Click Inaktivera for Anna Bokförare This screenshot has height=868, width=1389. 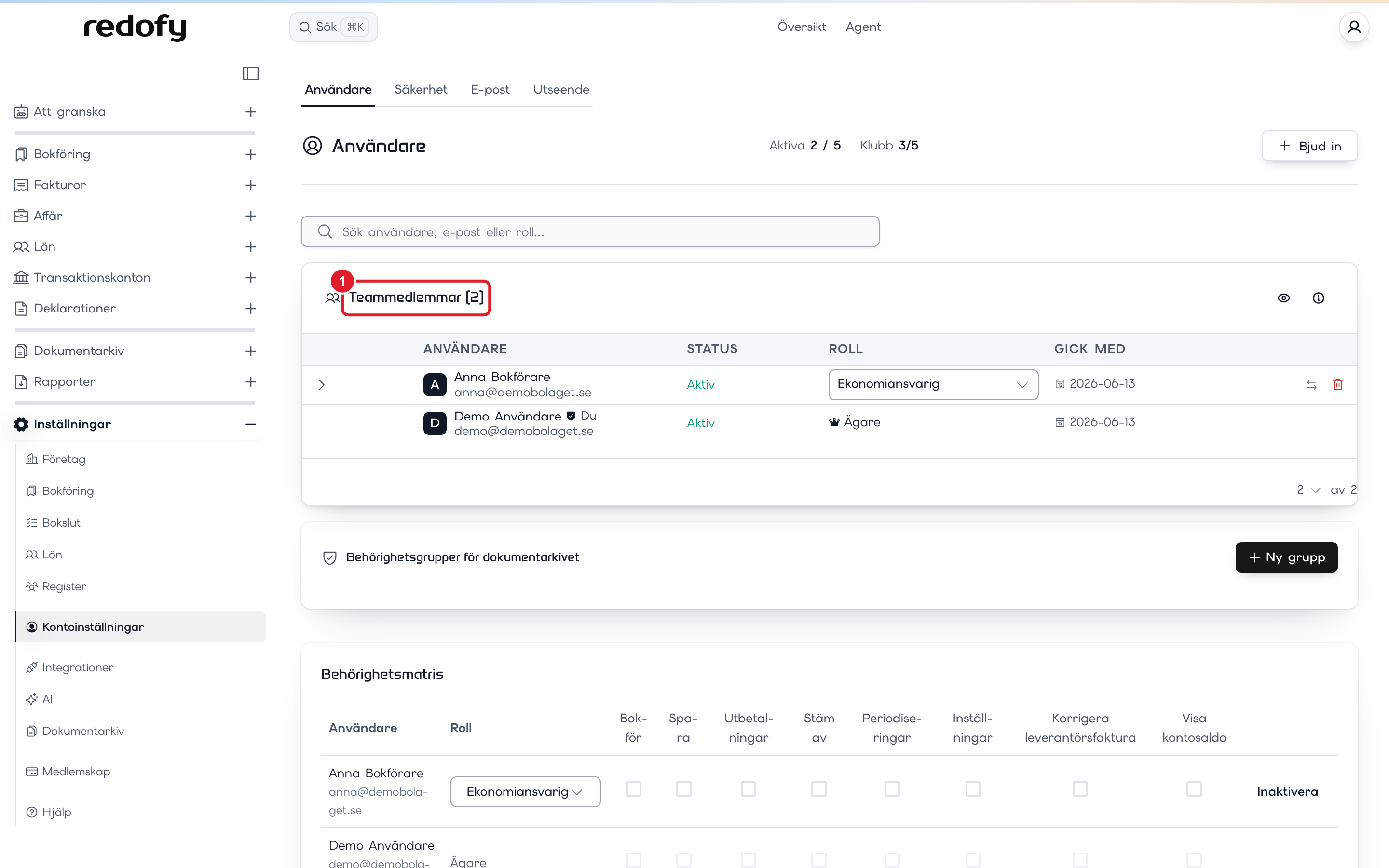click(1287, 792)
